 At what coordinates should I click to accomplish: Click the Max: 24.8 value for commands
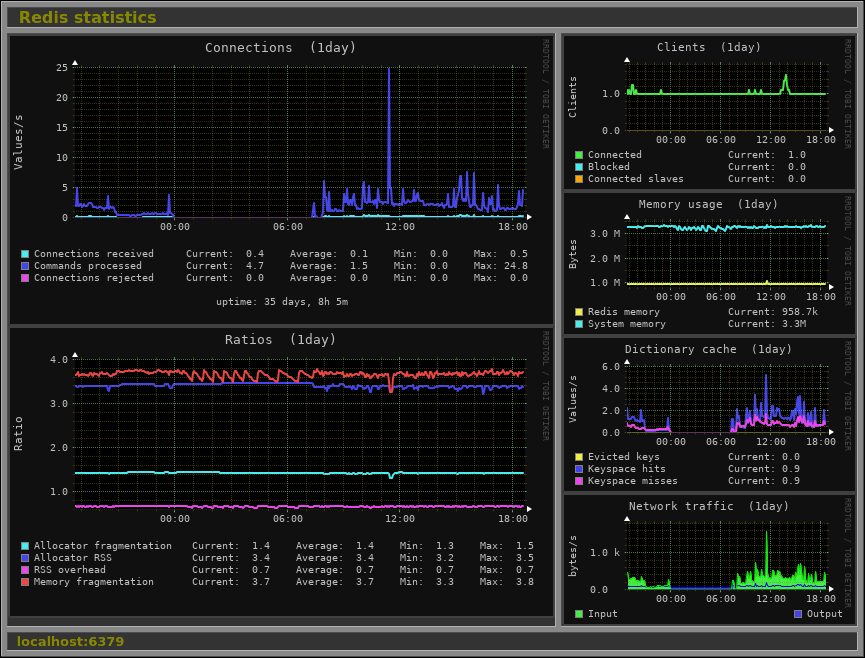pos(500,266)
